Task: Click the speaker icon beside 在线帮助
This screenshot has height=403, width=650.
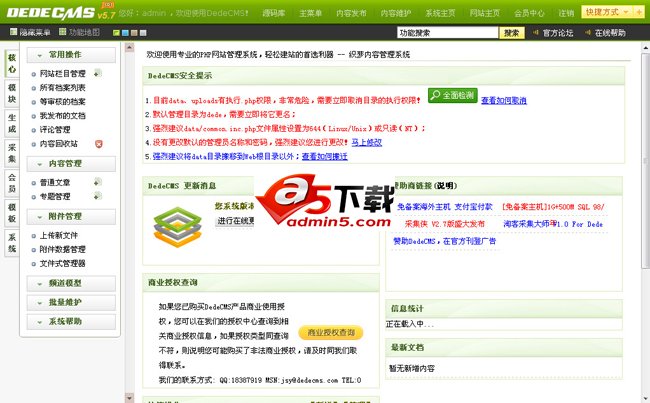Action: click(x=588, y=32)
